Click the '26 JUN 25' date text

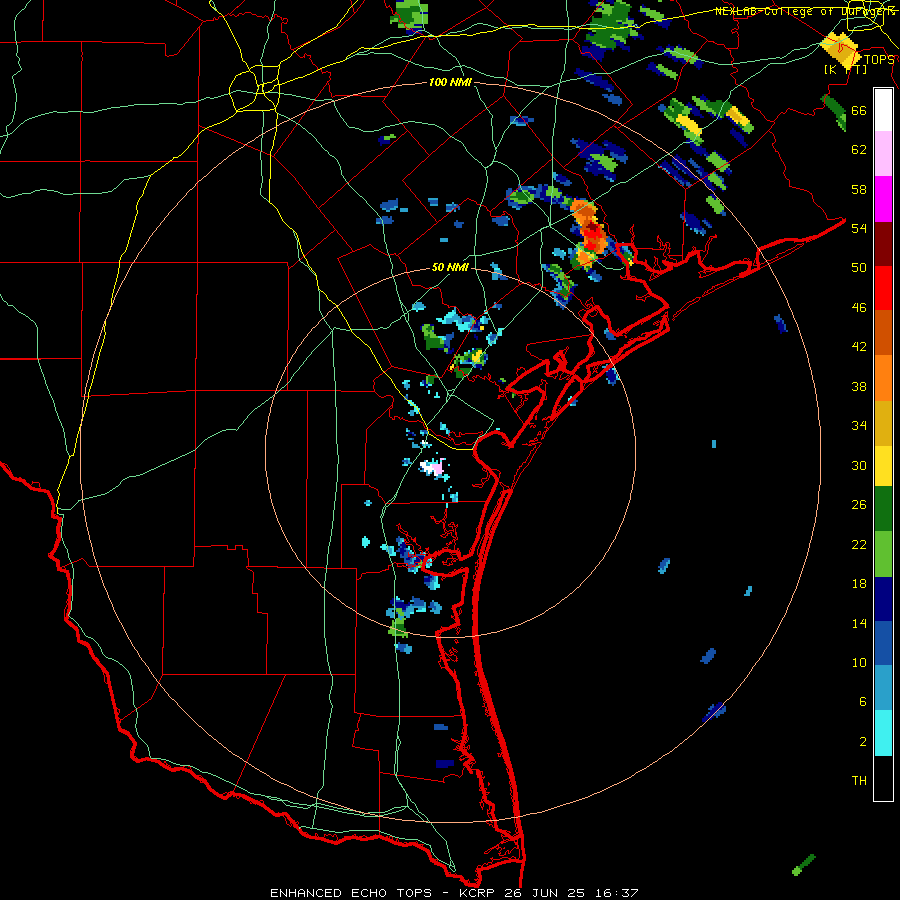(545, 893)
